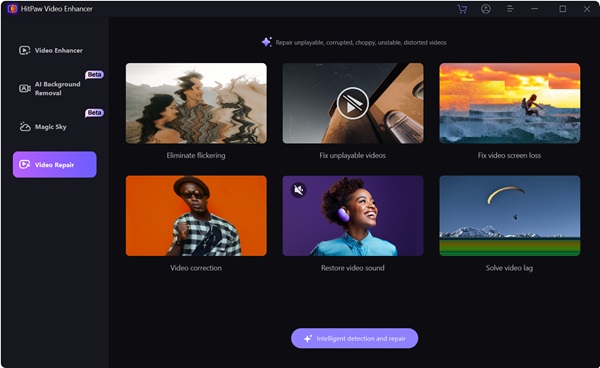The image size is (600, 368).
Task: Click sparkle icon in Intelligent detection button
Action: pos(308,339)
